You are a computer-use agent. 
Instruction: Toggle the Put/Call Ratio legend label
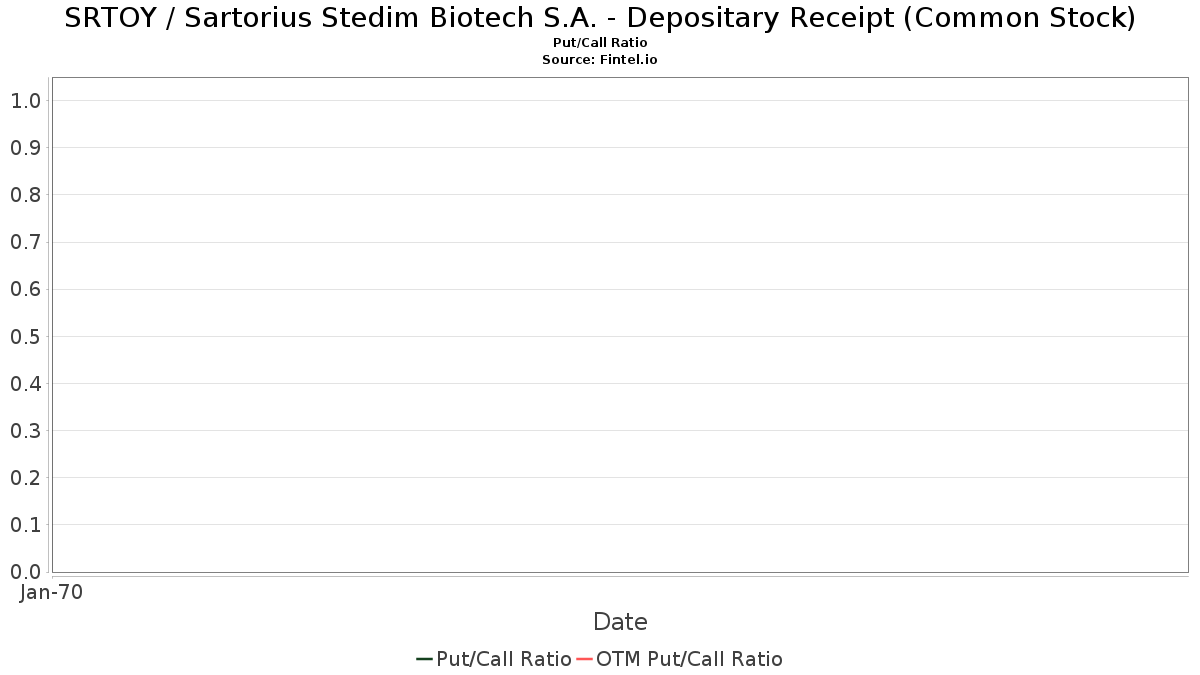[x=504, y=659]
